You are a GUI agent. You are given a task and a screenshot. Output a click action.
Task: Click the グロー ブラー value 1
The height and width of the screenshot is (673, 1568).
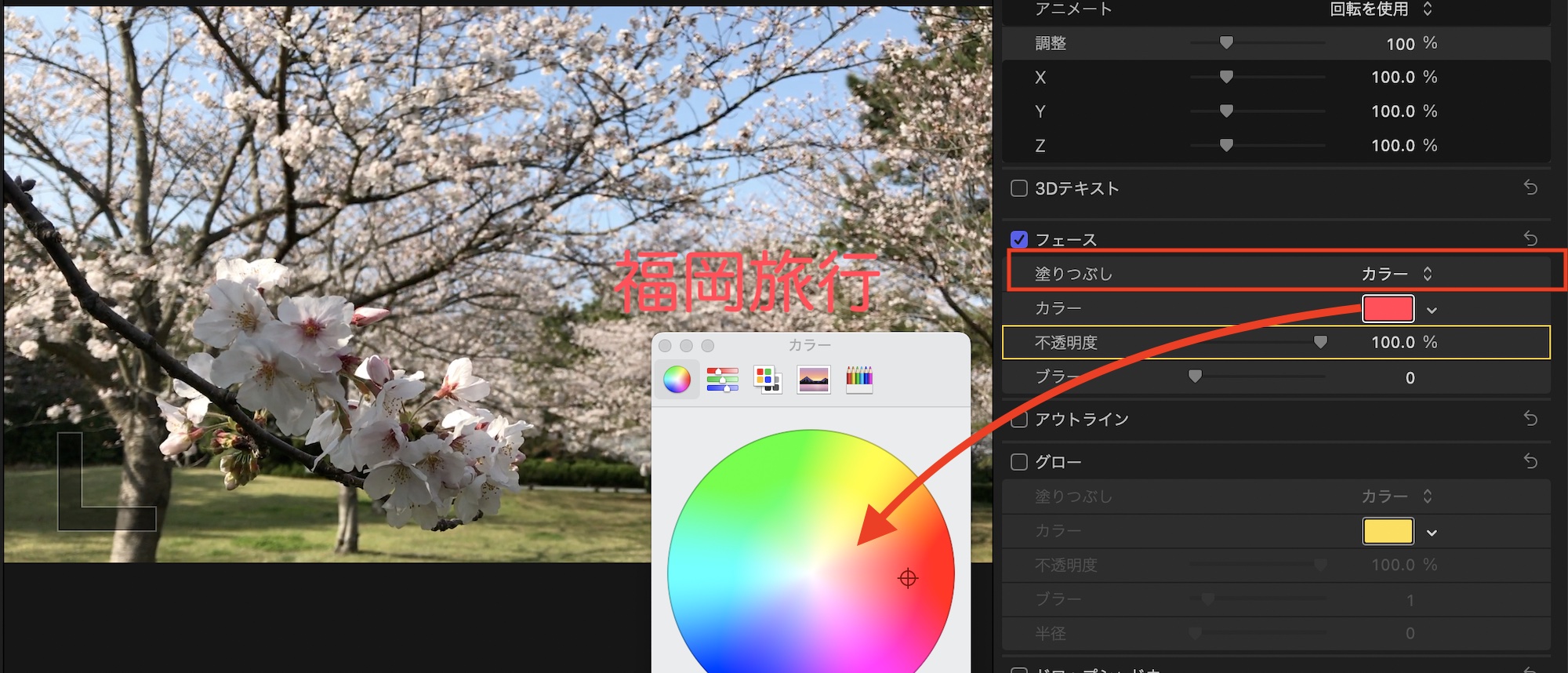pyautogui.click(x=1410, y=601)
